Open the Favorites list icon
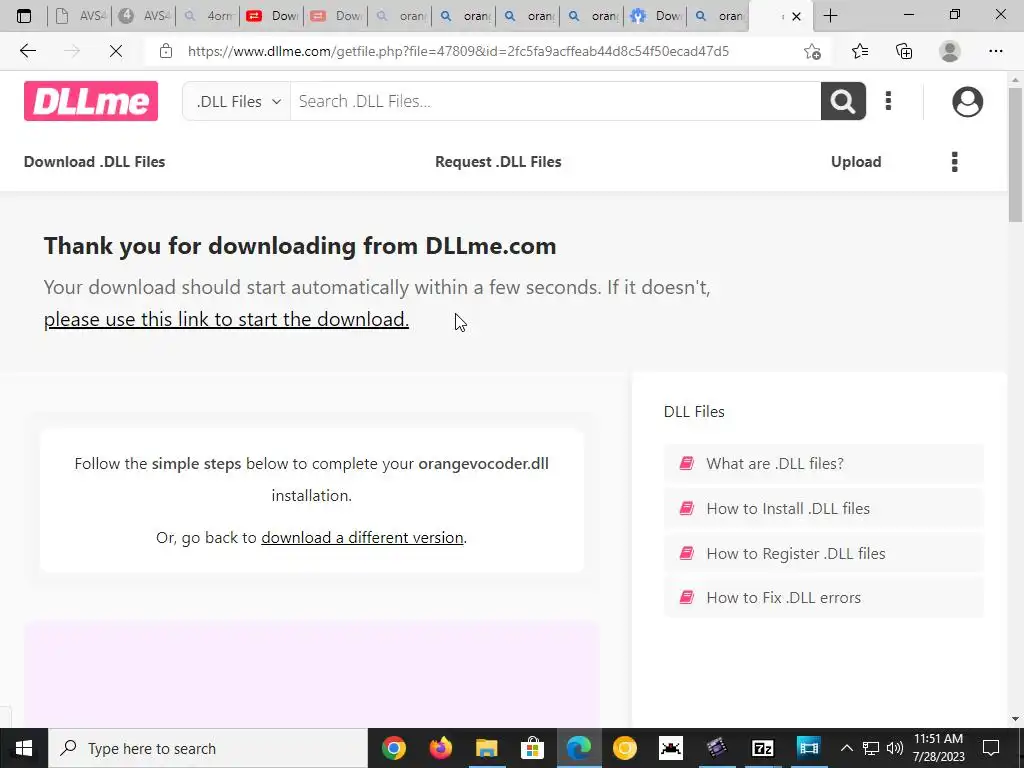Screen dimensions: 1024x768 (859, 51)
